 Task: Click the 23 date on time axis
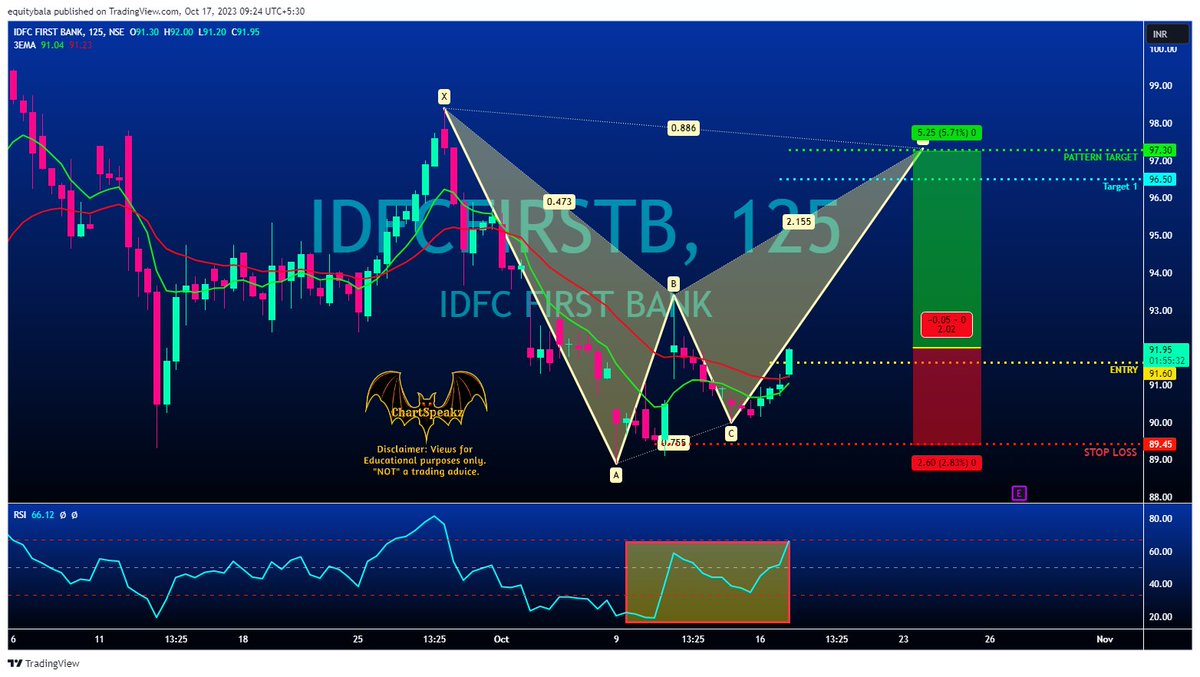tap(905, 638)
